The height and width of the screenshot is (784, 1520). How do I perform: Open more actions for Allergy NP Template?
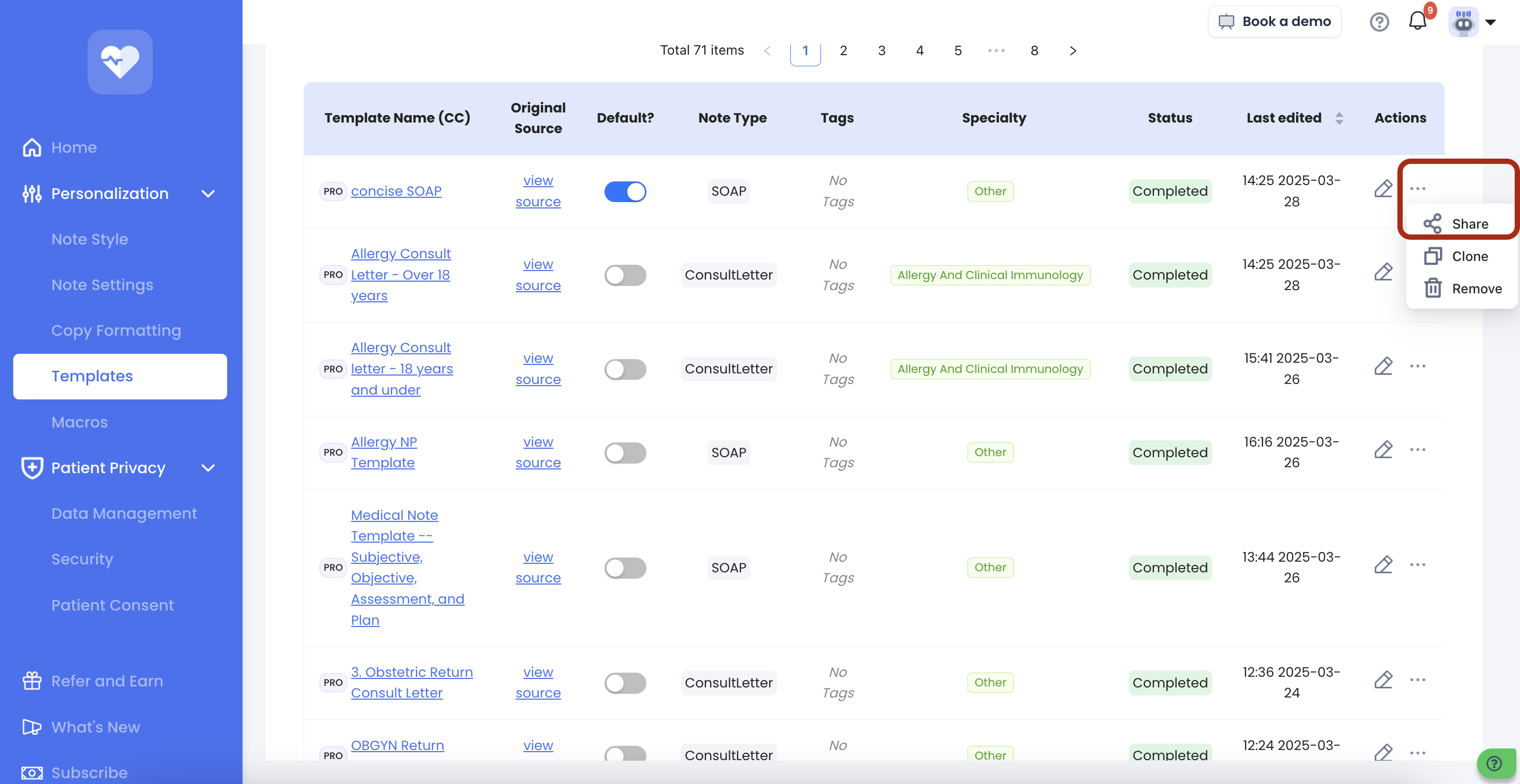point(1418,450)
